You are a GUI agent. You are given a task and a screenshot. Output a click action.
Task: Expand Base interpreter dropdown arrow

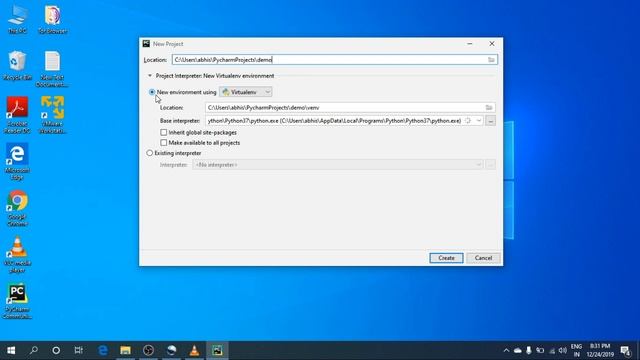478,121
